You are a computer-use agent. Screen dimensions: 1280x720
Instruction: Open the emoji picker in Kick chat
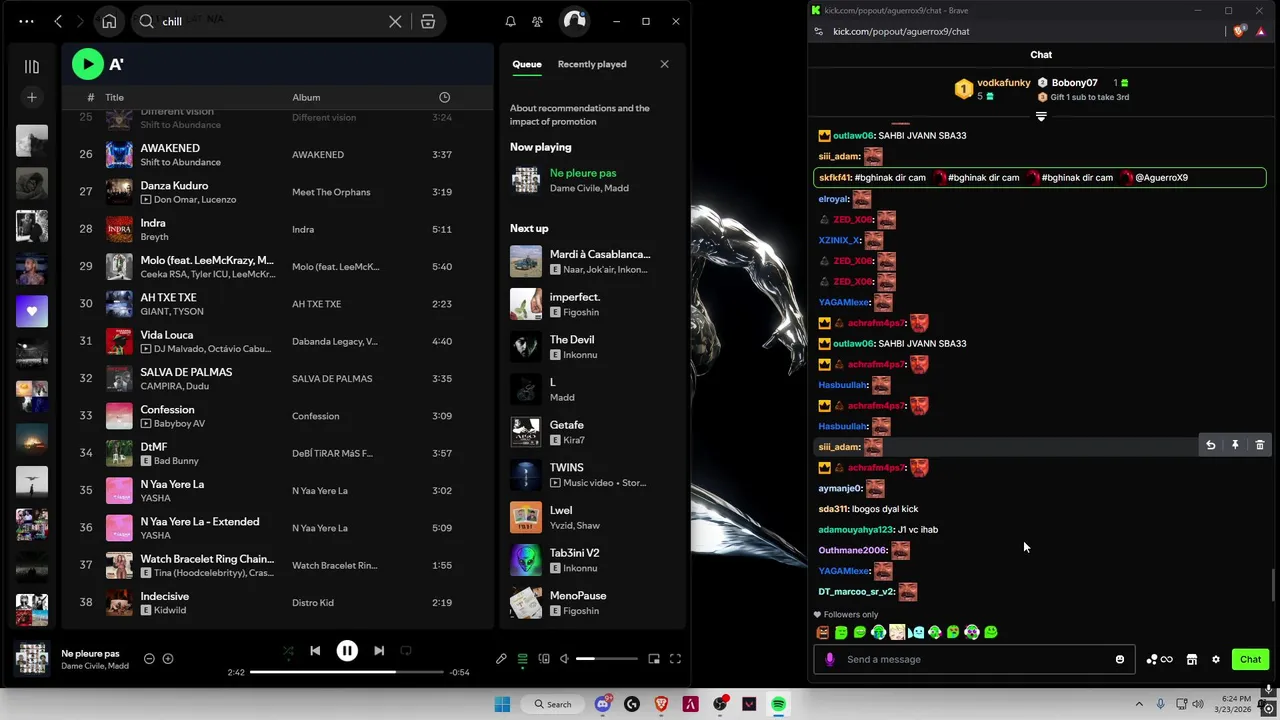(x=1120, y=660)
